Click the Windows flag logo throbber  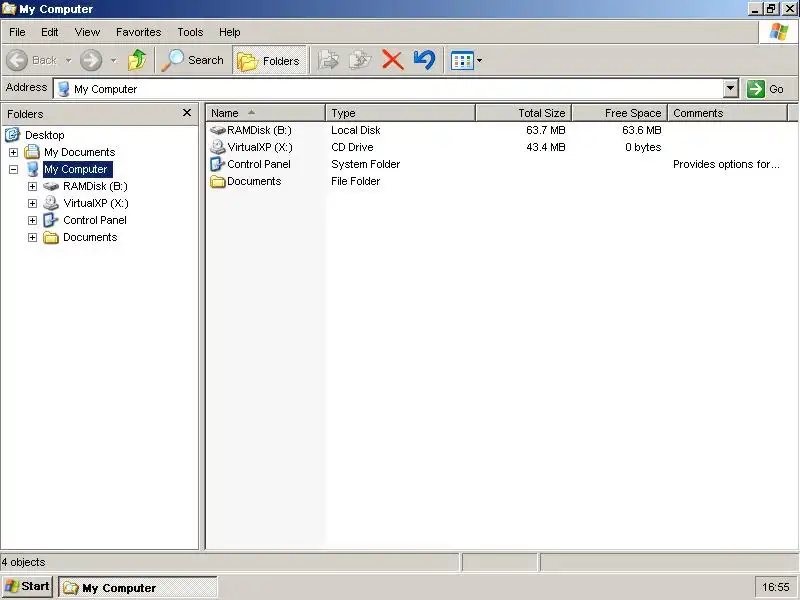click(779, 32)
